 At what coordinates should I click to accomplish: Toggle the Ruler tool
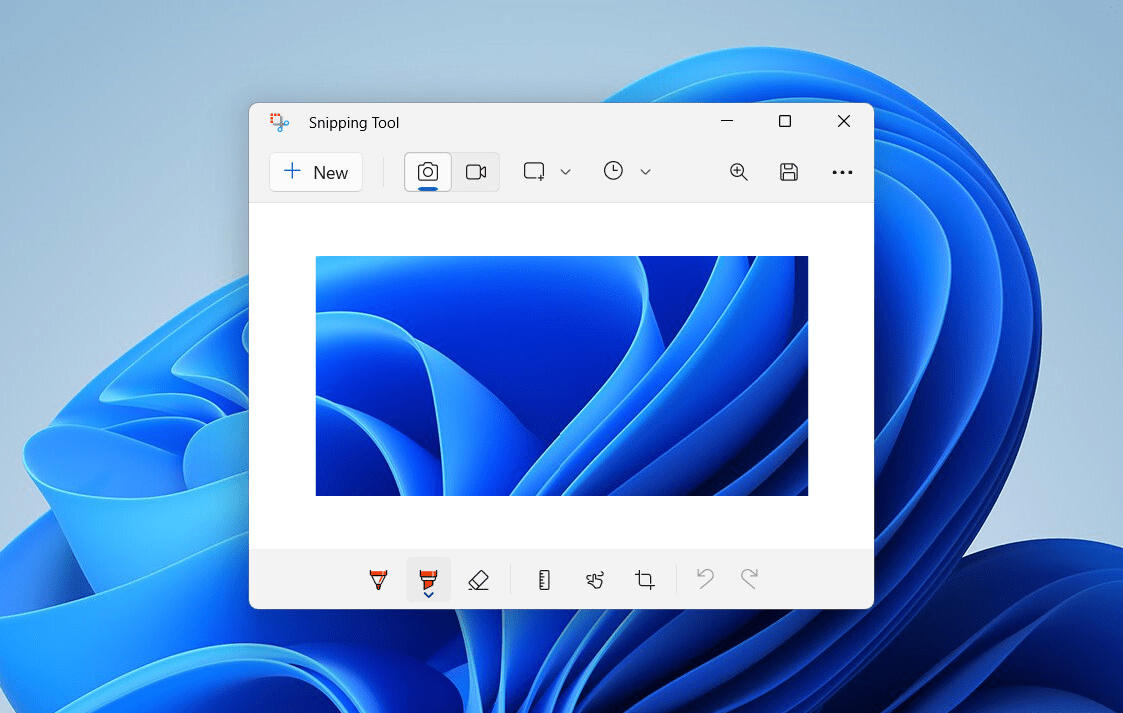[544, 579]
